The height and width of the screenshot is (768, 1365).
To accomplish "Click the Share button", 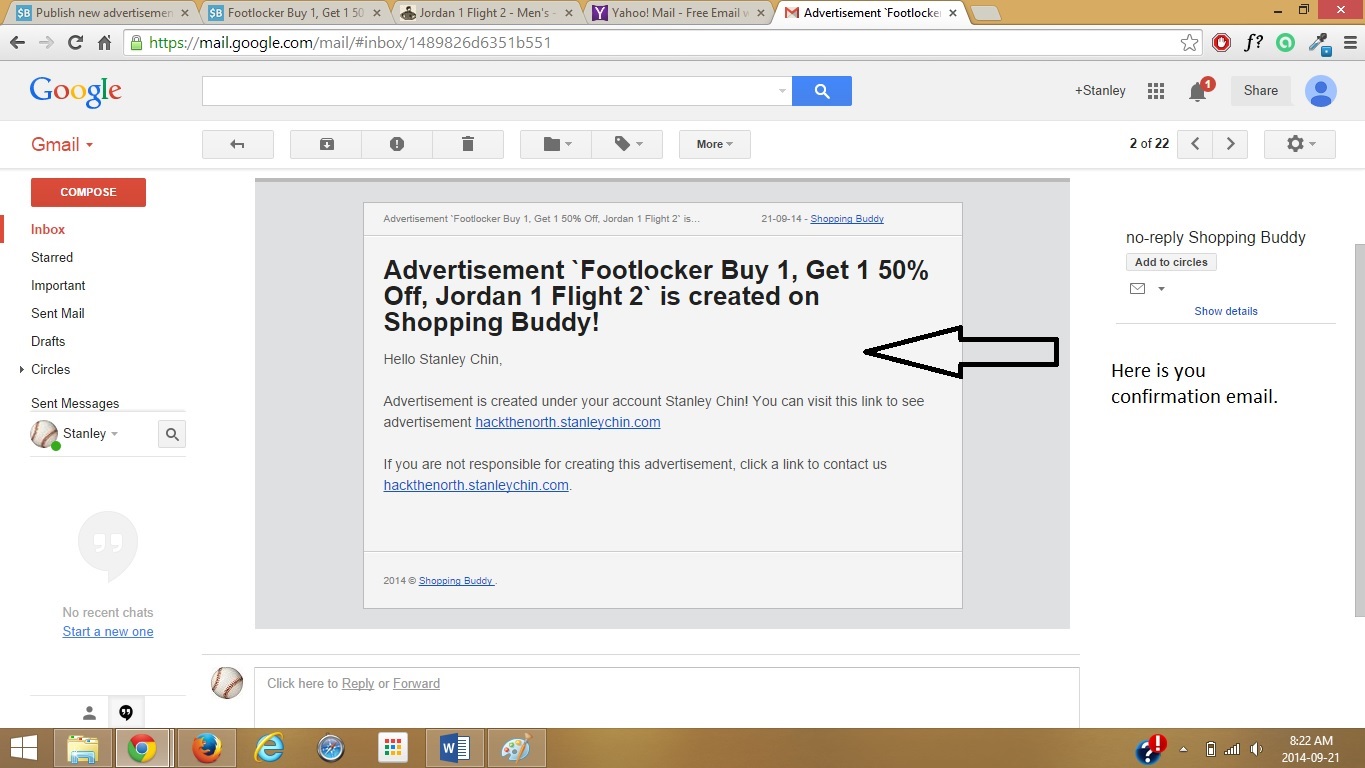I will (x=1261, y=90).
